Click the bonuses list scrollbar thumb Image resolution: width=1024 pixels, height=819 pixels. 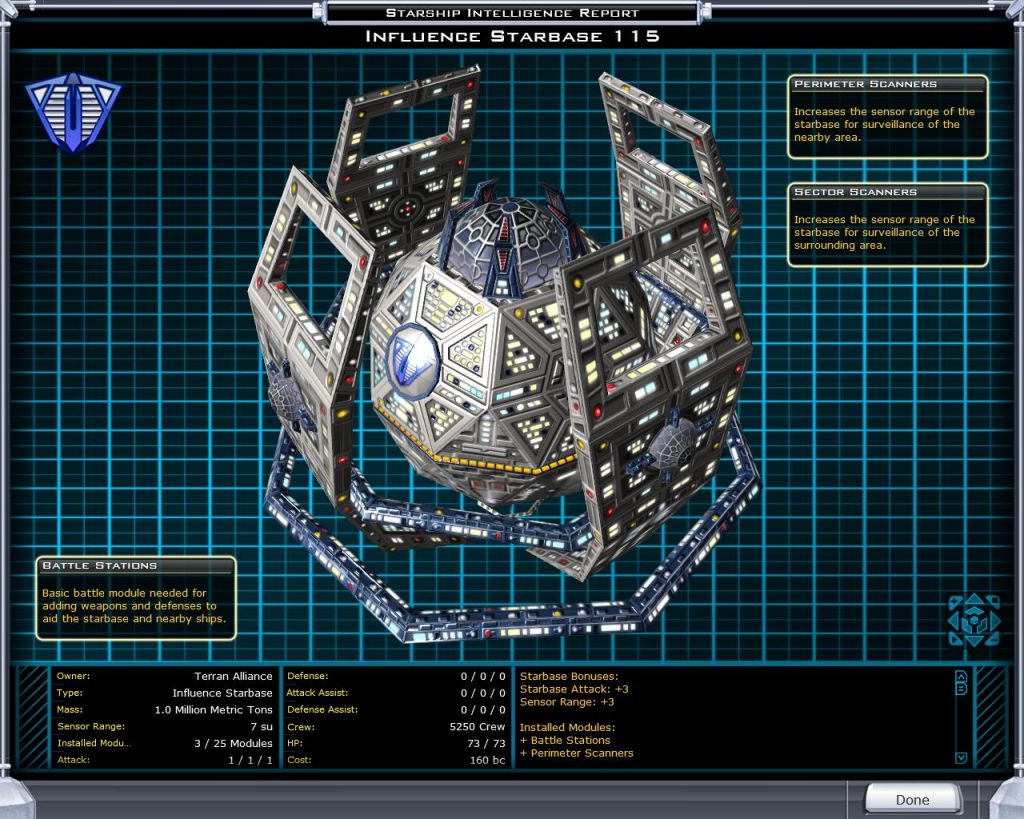pos(961,688)
